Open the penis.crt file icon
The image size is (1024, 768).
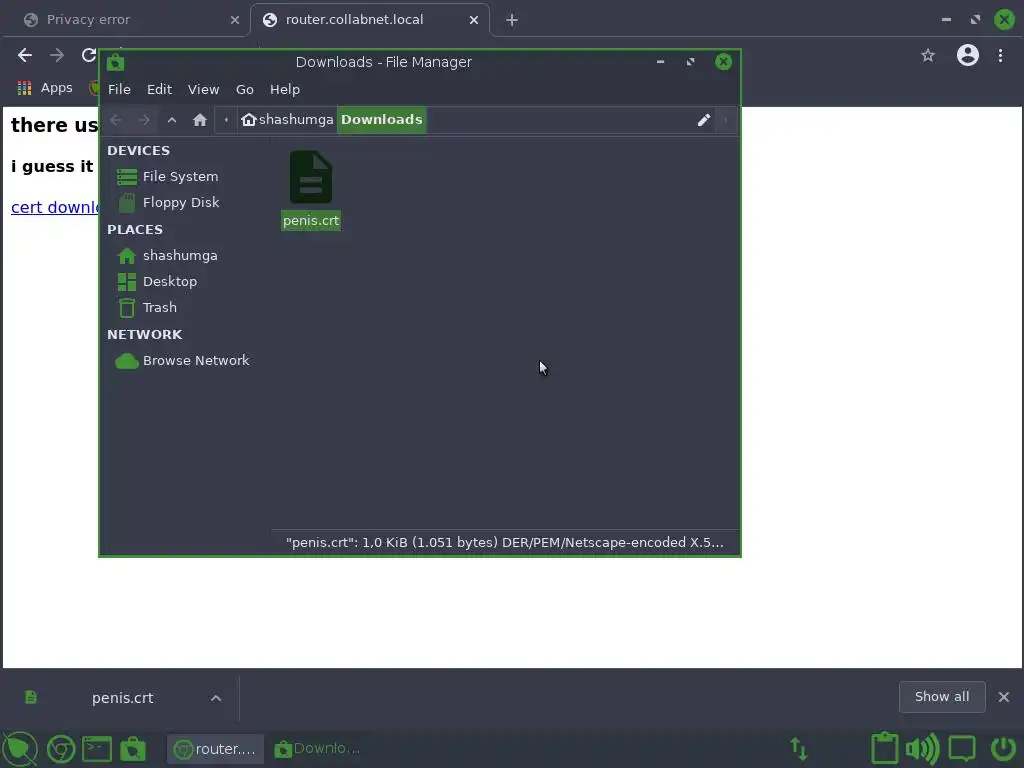click(x=311, y=177)
